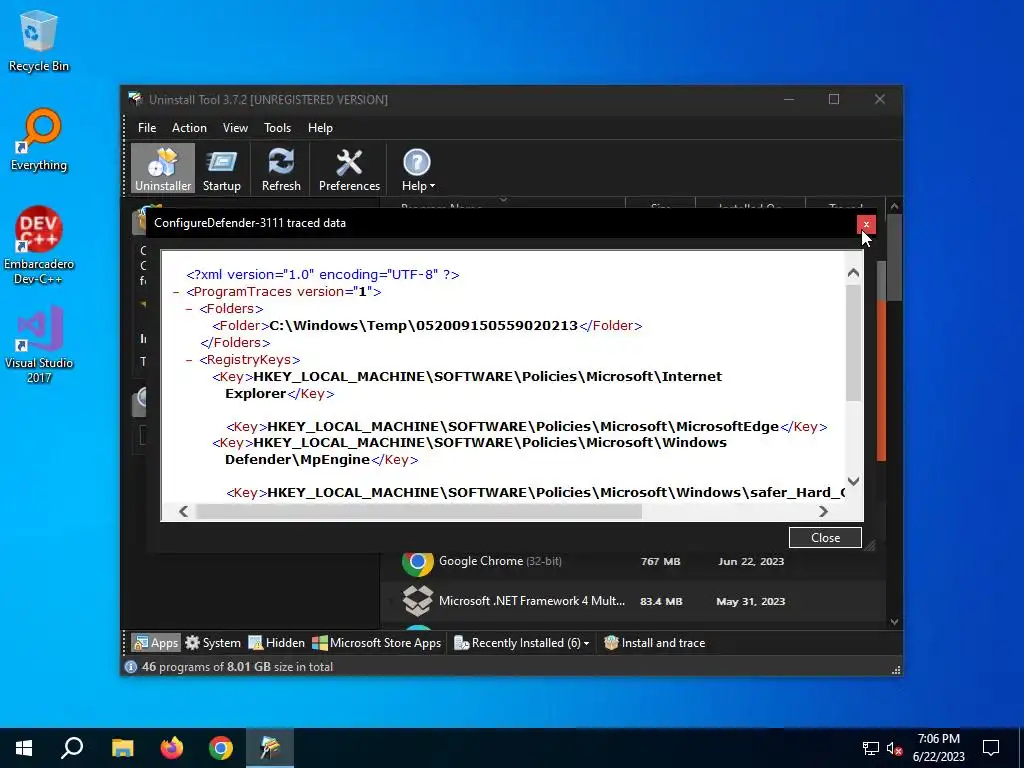This screenshot has height=768, width=1024.
Task: Open the View menu
Action: tap(235, 128)
